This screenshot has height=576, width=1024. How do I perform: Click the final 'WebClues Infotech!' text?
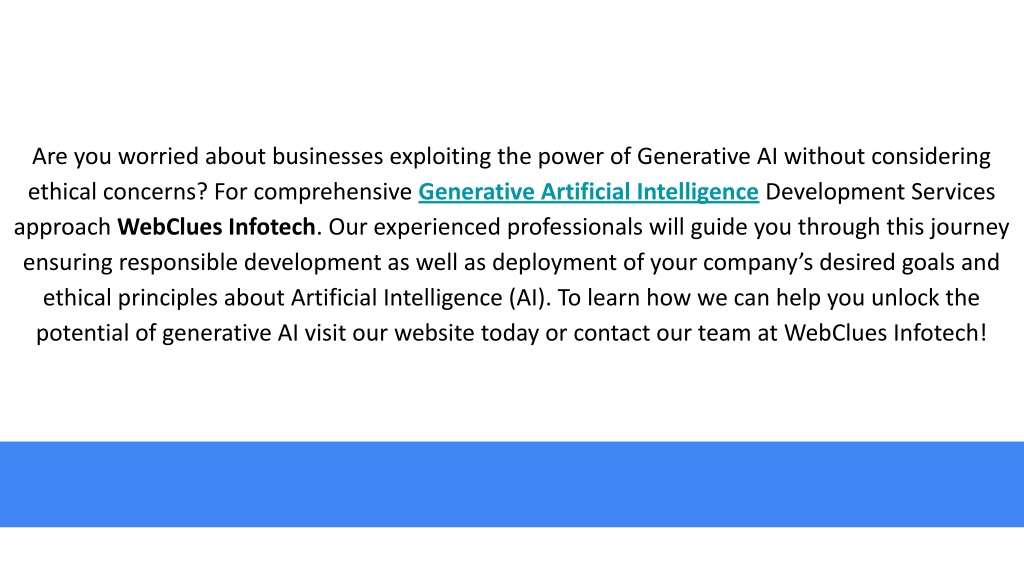886,333
